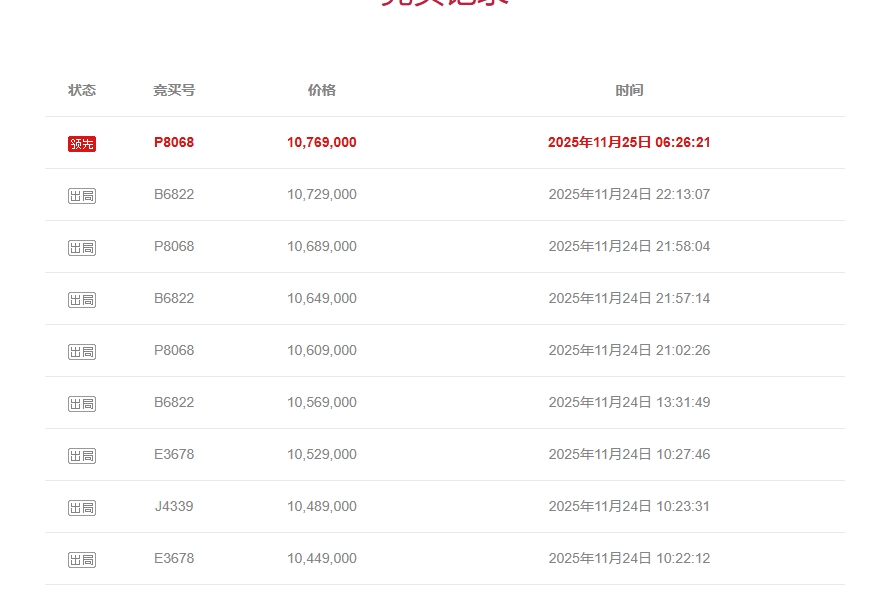Click the 状态 column header

(x=82, y=90)
